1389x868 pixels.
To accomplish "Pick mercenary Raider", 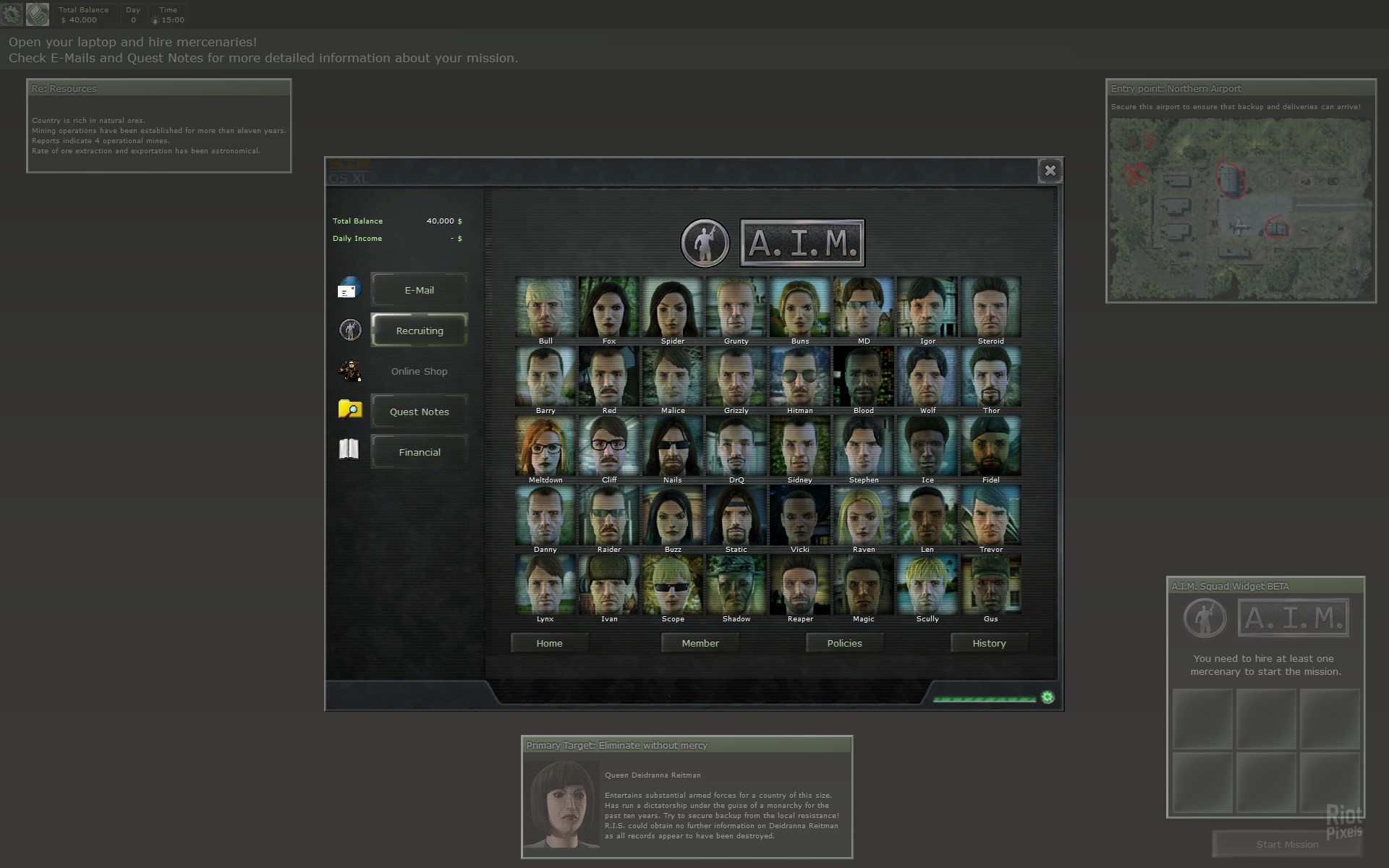I will pyautogui.click(x=609, y=515).
